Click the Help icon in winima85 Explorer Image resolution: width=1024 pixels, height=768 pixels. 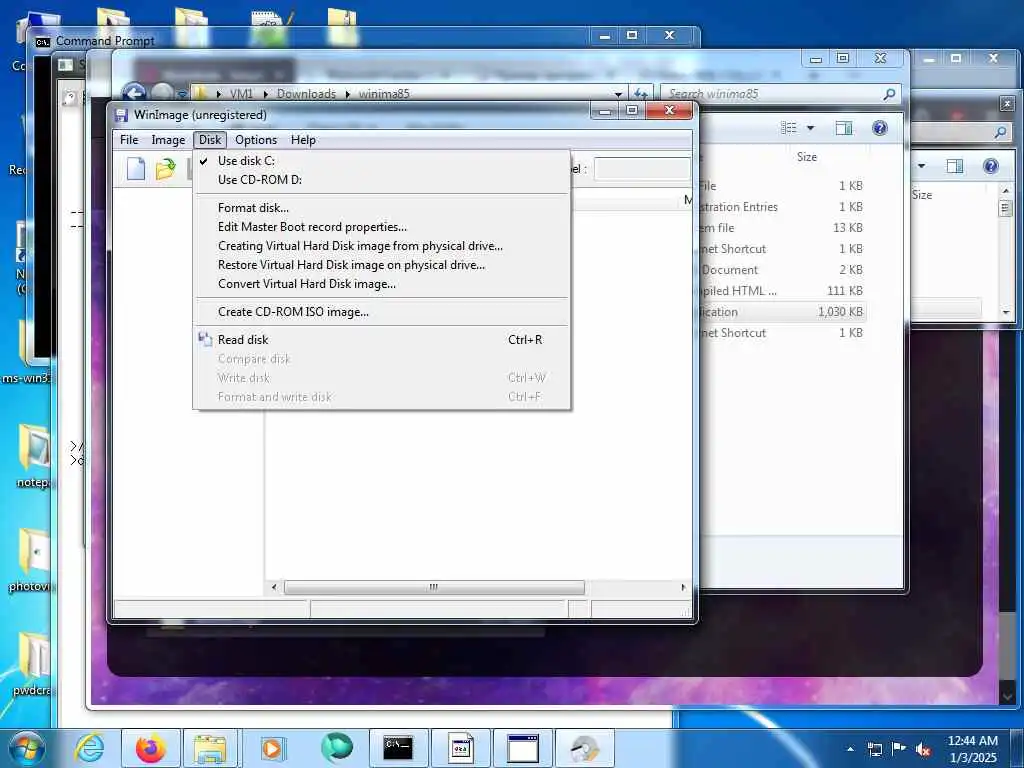pos(880,128)
